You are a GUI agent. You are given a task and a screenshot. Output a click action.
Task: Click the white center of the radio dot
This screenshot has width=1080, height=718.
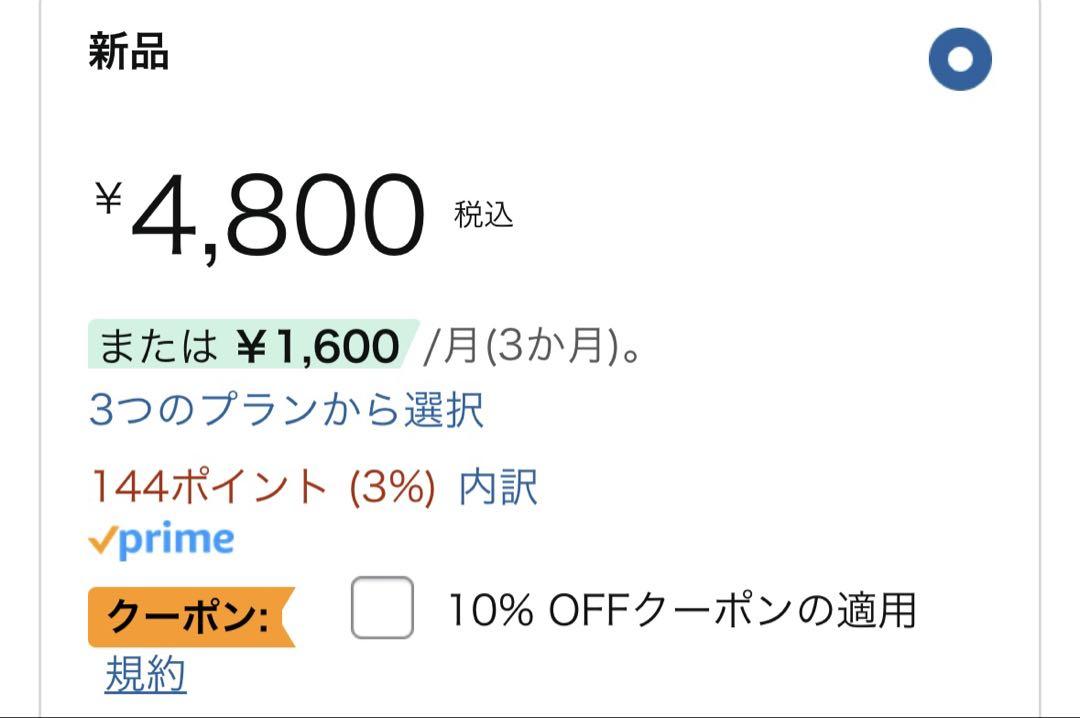coord(959,59)
